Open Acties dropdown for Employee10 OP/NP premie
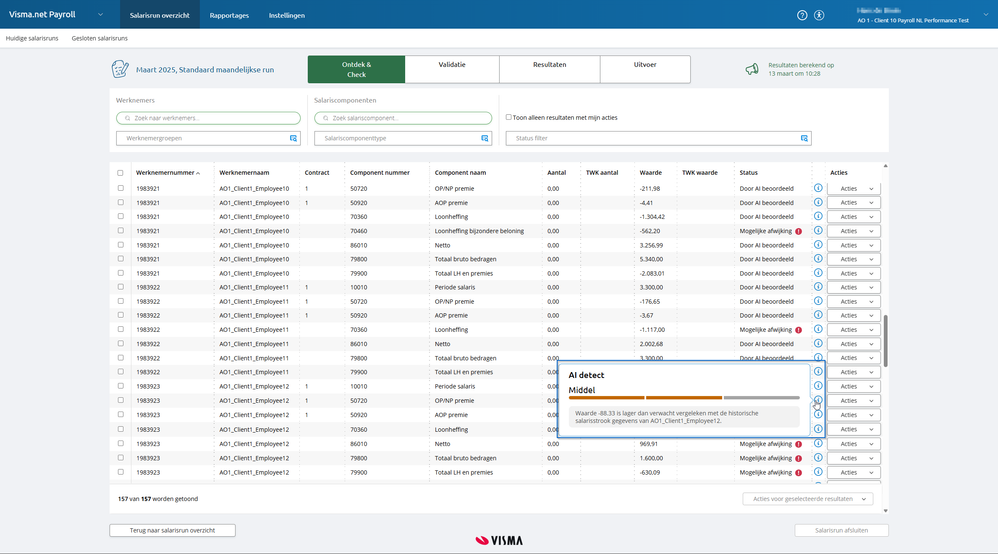 [854, 188]
